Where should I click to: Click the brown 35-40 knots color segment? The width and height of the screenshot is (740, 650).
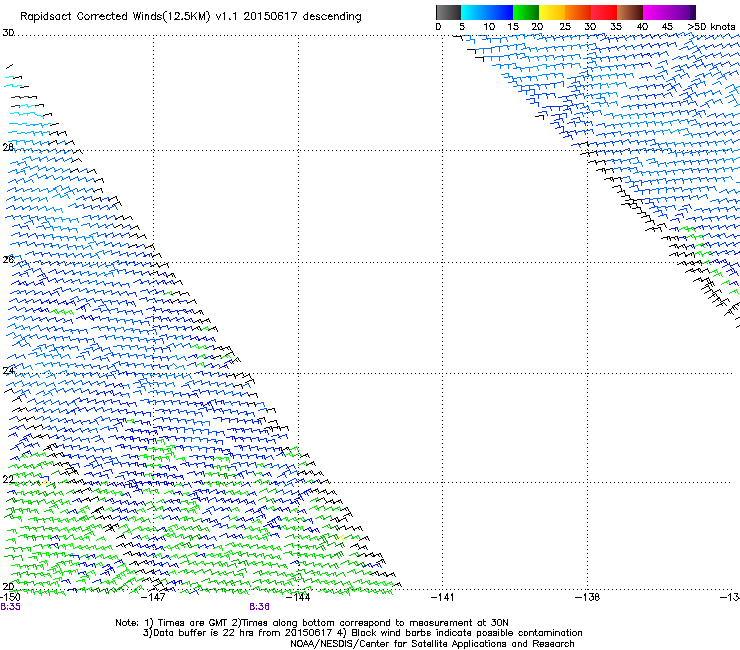tap(630, 12)
